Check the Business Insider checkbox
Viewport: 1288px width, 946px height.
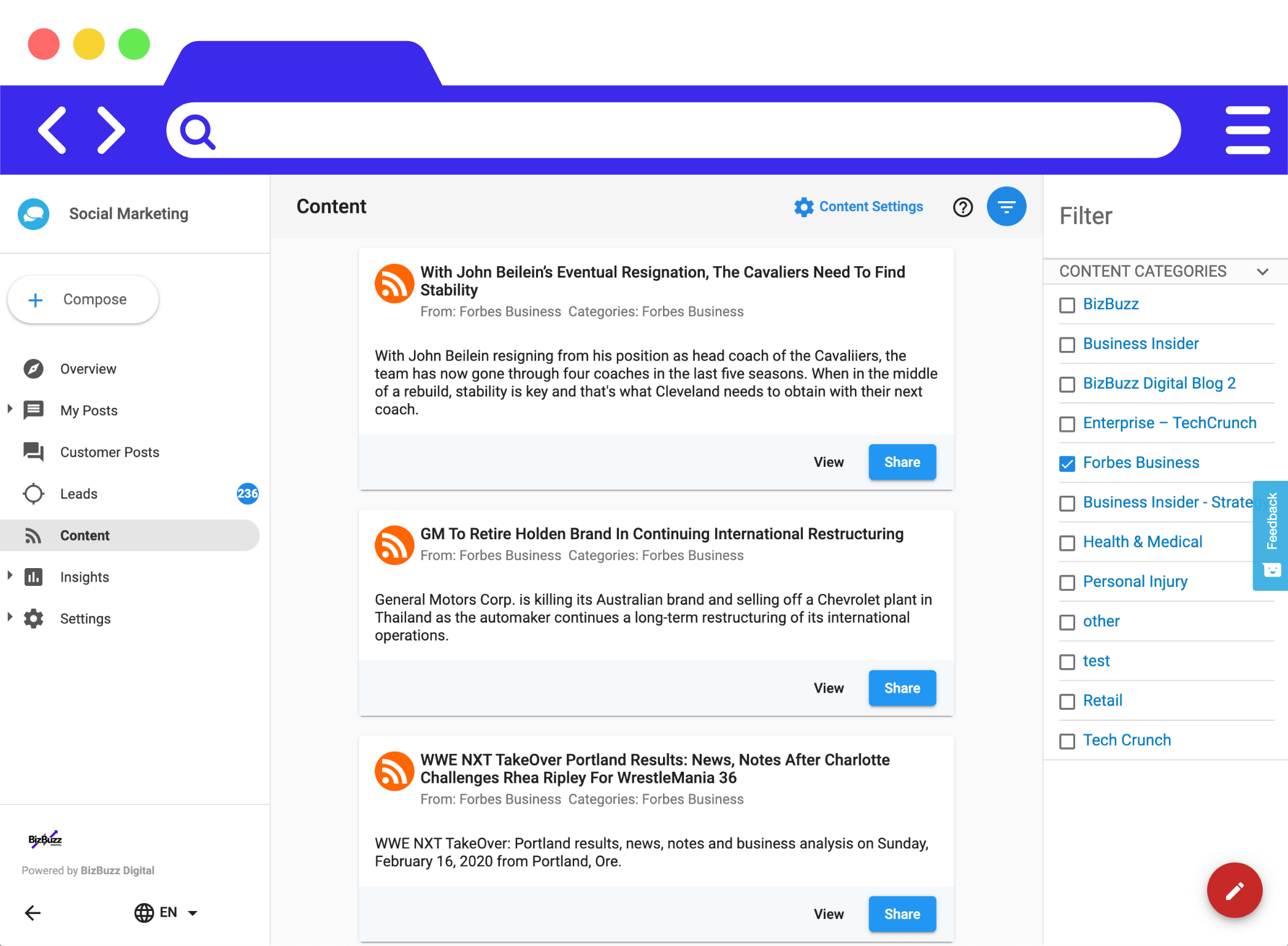[1067, 345]
